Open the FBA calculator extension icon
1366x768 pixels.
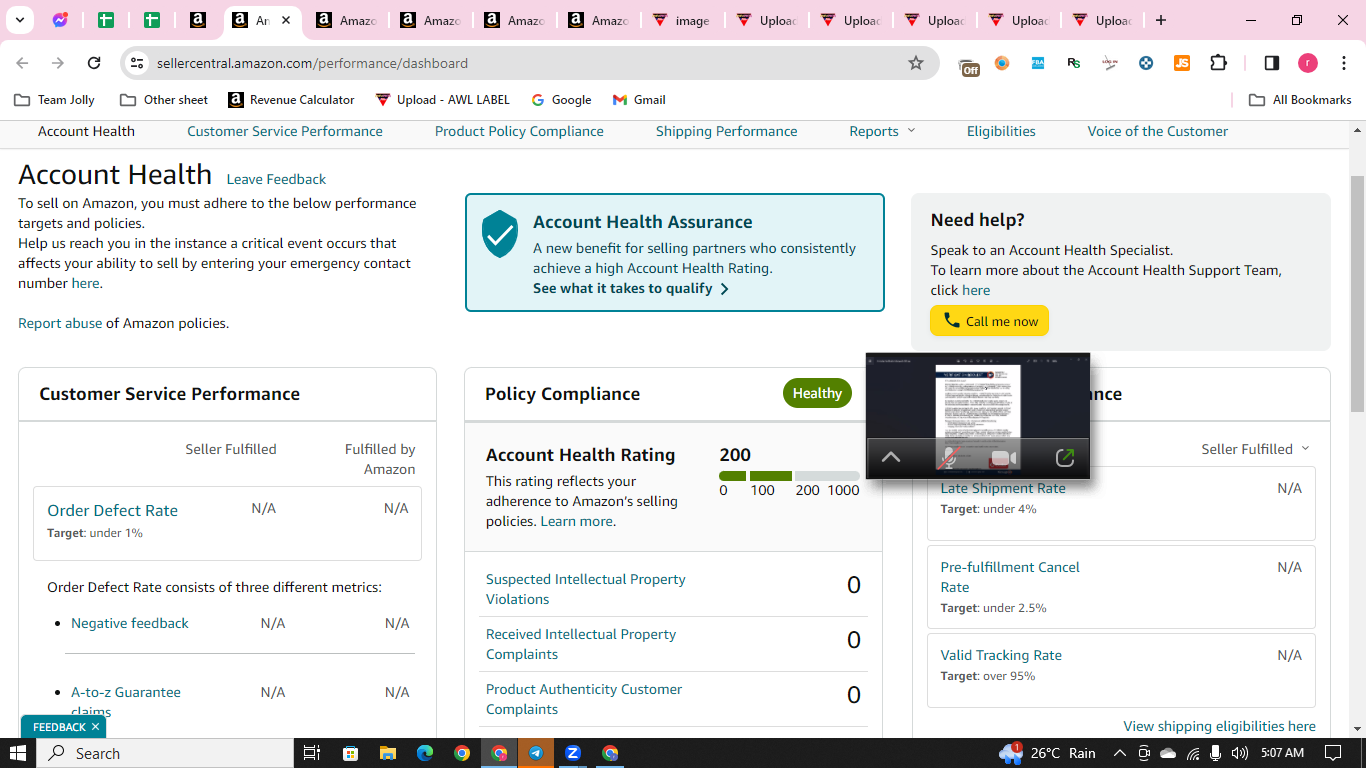coord(1038,63)
